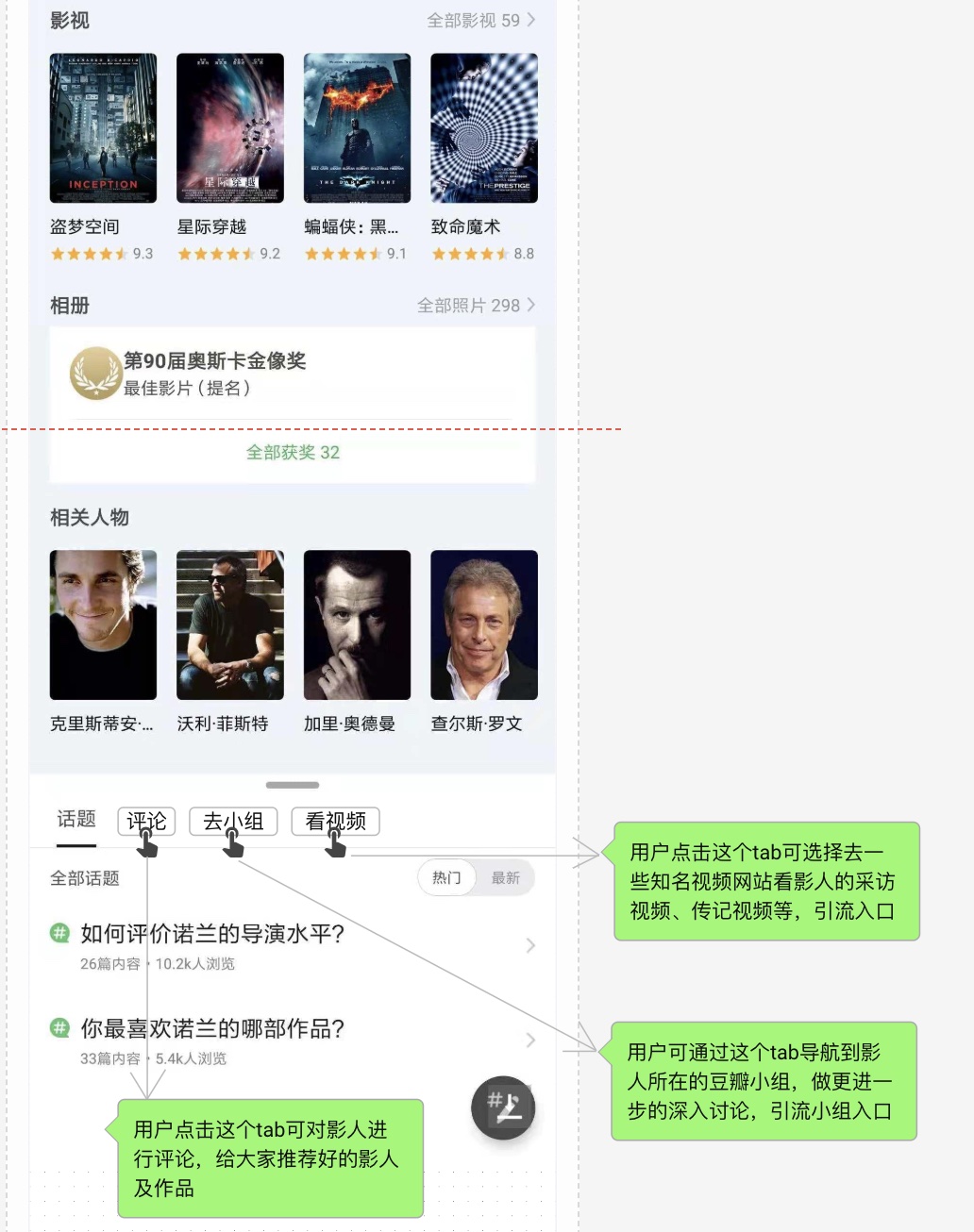Click the hashtag icon beside 如何评价诺兰的导演水平
Image resolution: width=974 pixels, height=1232 pixels.
59,933
